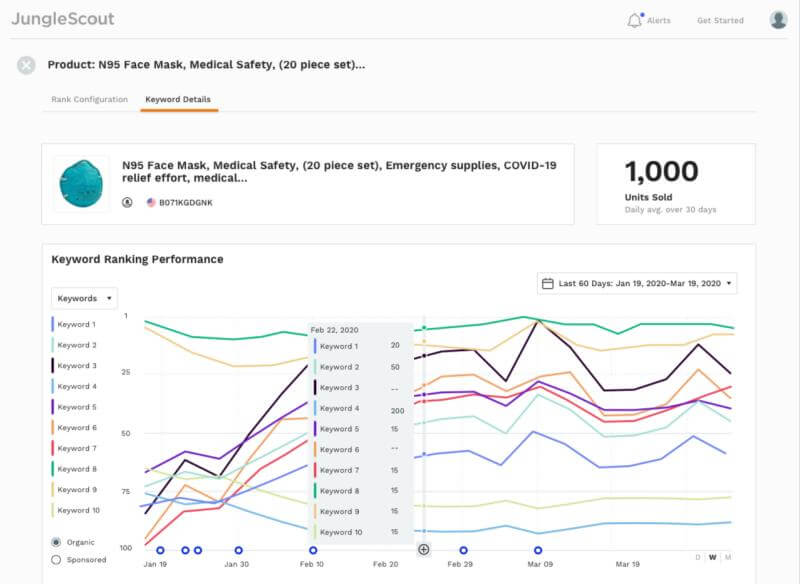Click the 1,000 Units Sold figure
The width and height of the screenshot is (800, 584).
click(x=662, y=171)
